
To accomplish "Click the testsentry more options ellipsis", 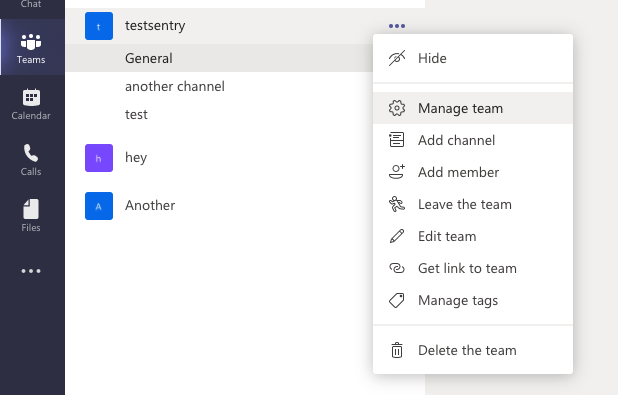I will point(397,26).
